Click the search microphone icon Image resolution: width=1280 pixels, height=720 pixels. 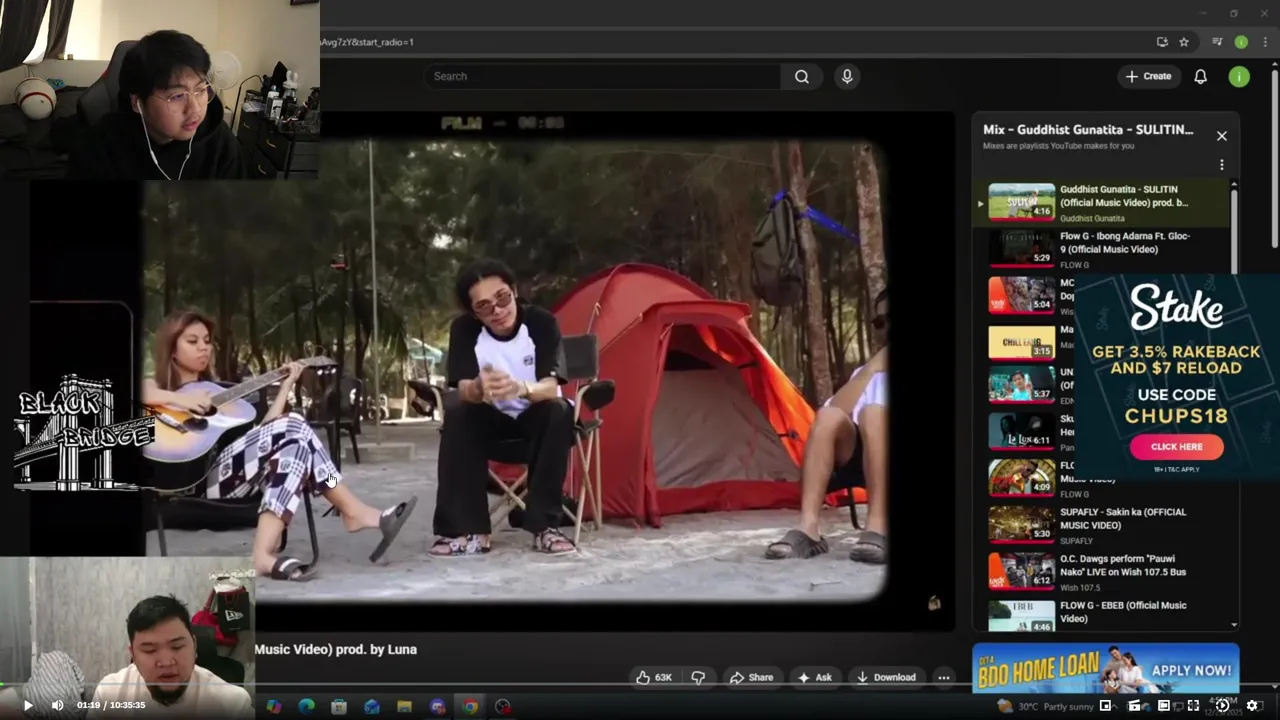pyautogui.click(x=847, y=76)
